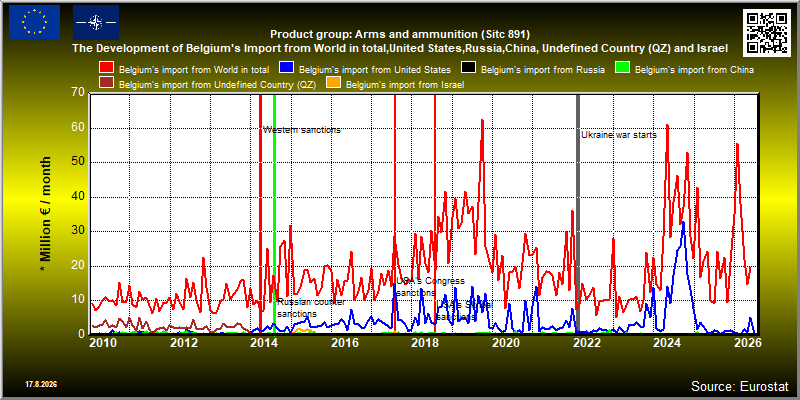
Task: Click the 2026 x-axis label
Action: 748,343
